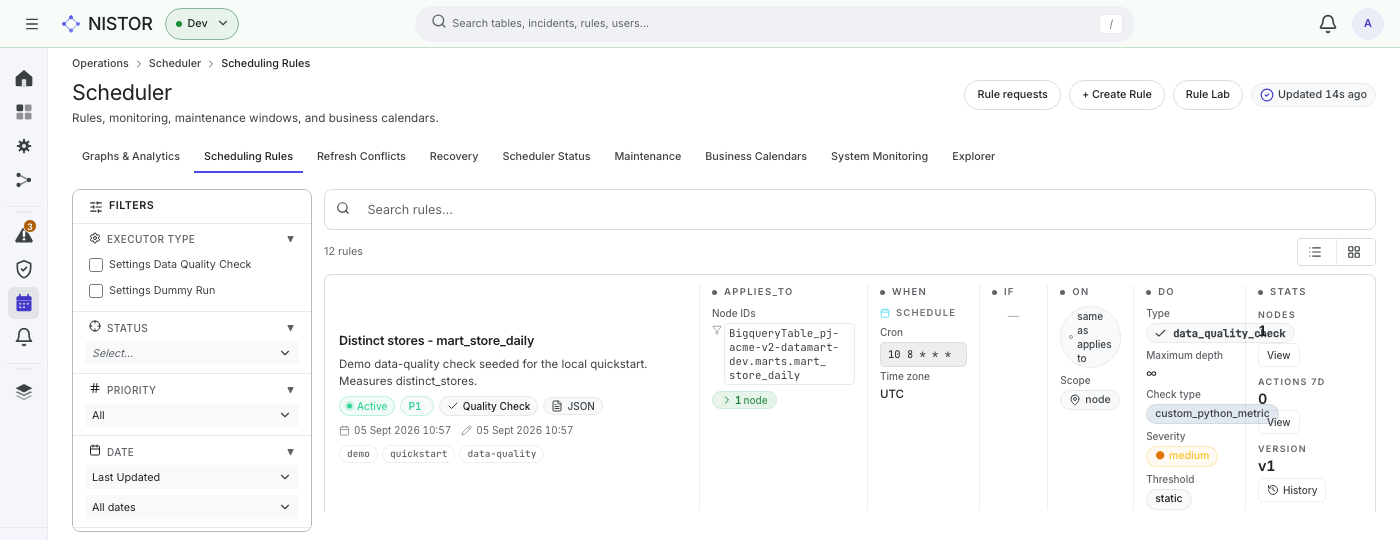Click the Rule requests button
1400x540 pixels.
pos(1012,94)
